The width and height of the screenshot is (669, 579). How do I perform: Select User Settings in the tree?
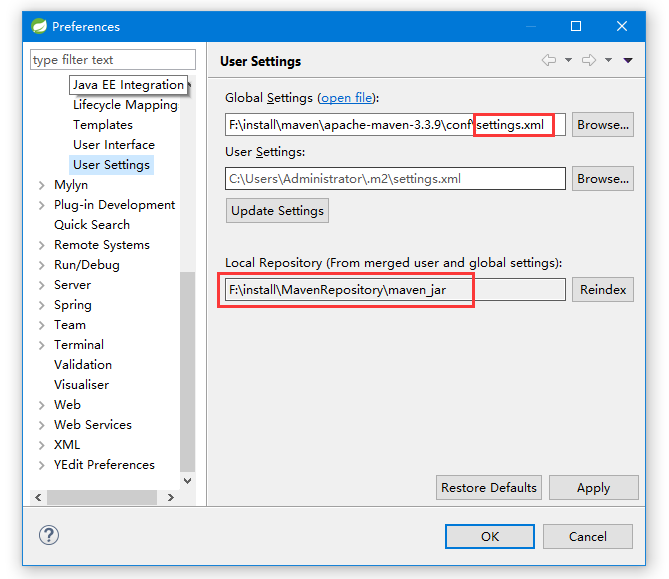pyautogui.click(x=111, y=165)
